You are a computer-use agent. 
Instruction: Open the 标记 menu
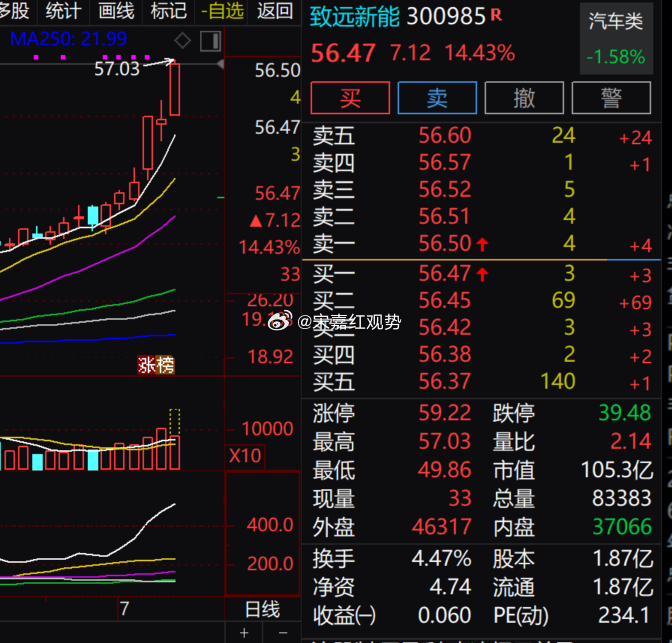click(168, 11)
